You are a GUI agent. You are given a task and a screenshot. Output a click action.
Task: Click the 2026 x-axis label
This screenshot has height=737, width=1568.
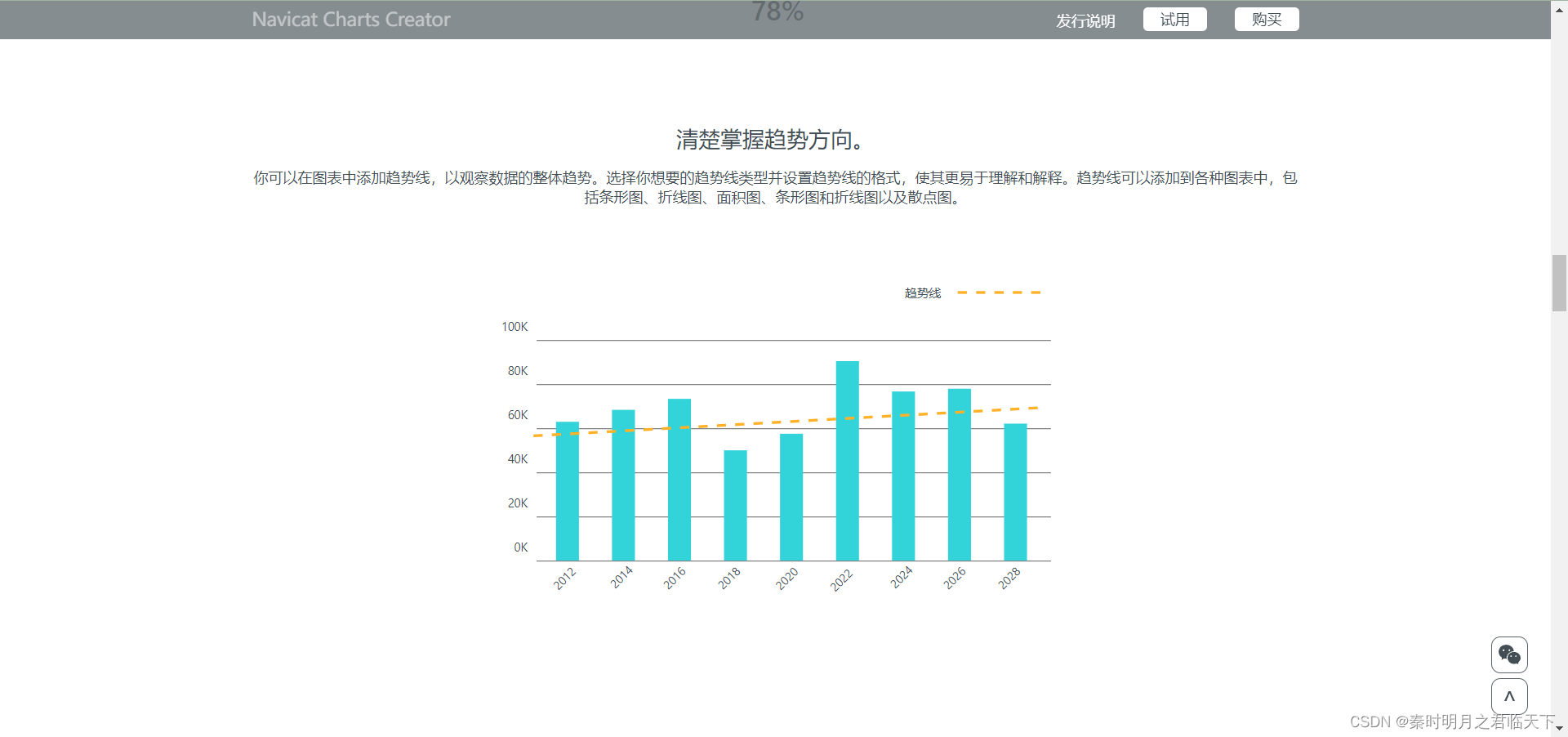(955, 578)
